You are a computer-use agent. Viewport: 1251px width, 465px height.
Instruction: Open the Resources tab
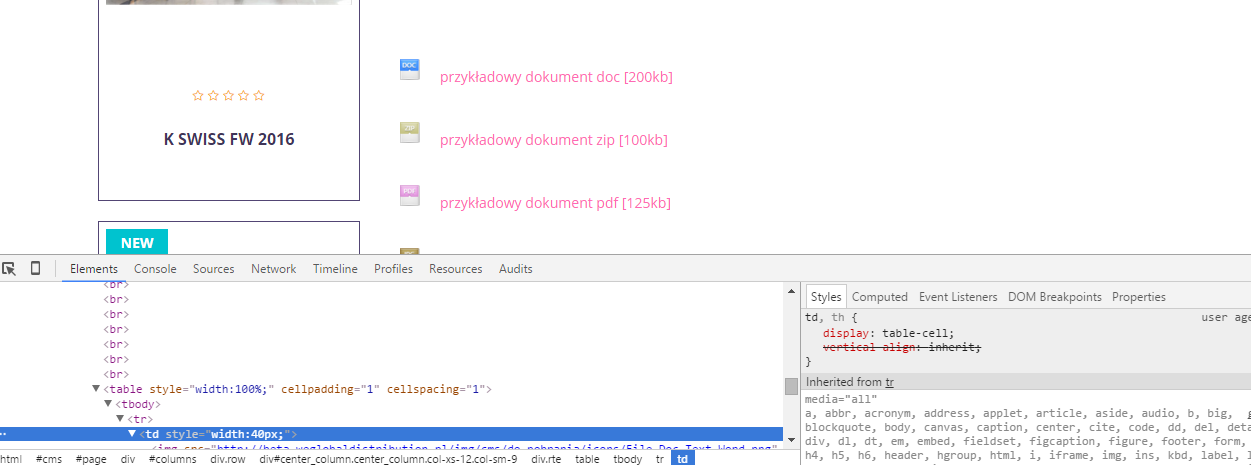[456, 269]
